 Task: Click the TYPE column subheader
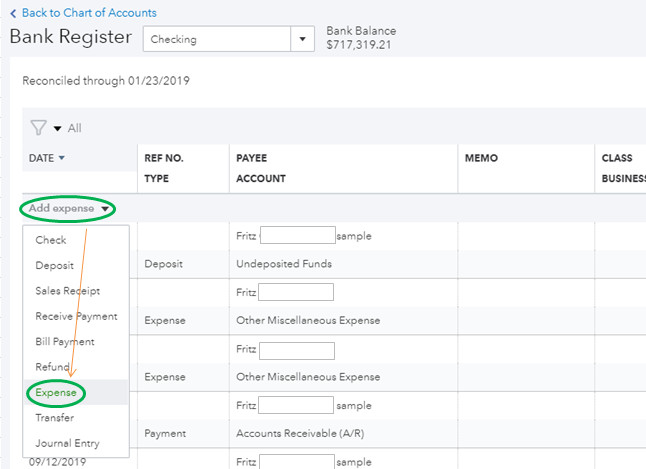156,178
